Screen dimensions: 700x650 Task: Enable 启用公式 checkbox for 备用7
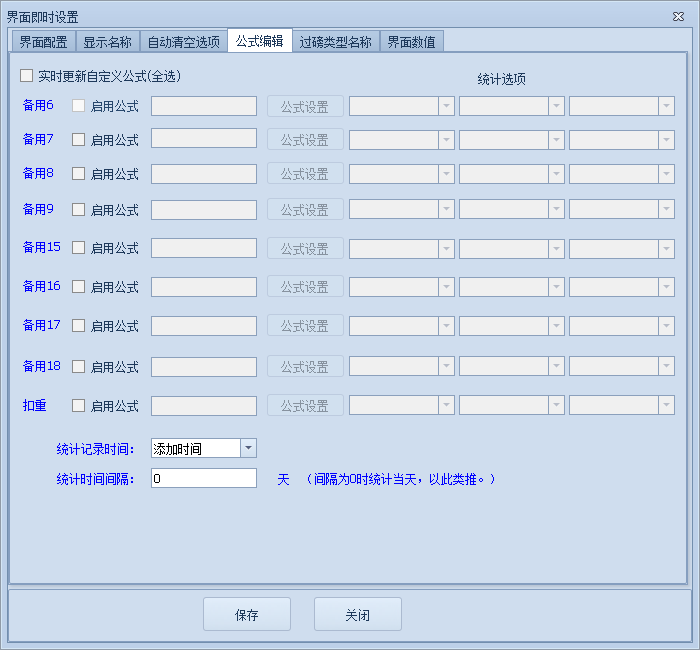click(x=79, y=140)
